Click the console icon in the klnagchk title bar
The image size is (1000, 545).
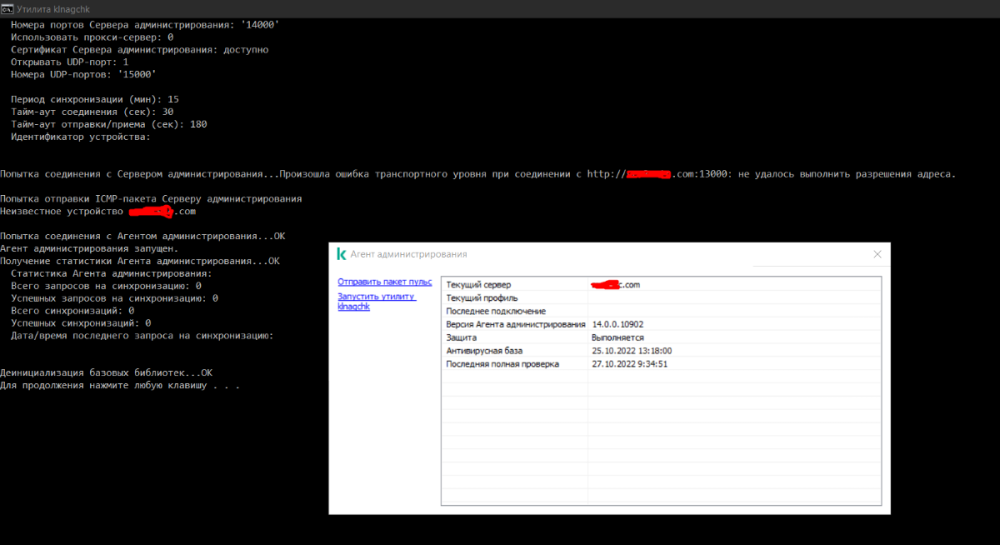[7, 9]
